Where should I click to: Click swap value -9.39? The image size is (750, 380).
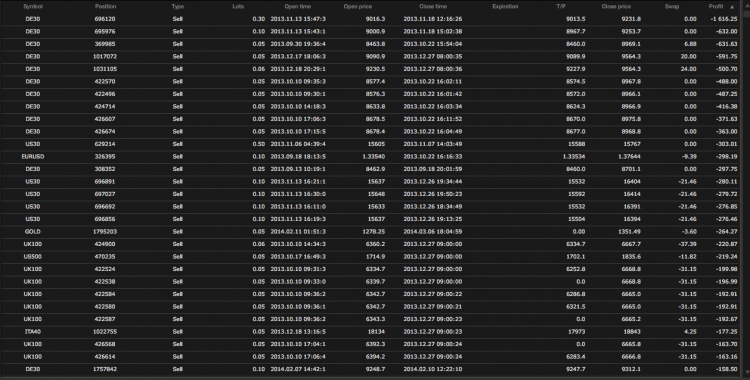(x=689, y=156)
